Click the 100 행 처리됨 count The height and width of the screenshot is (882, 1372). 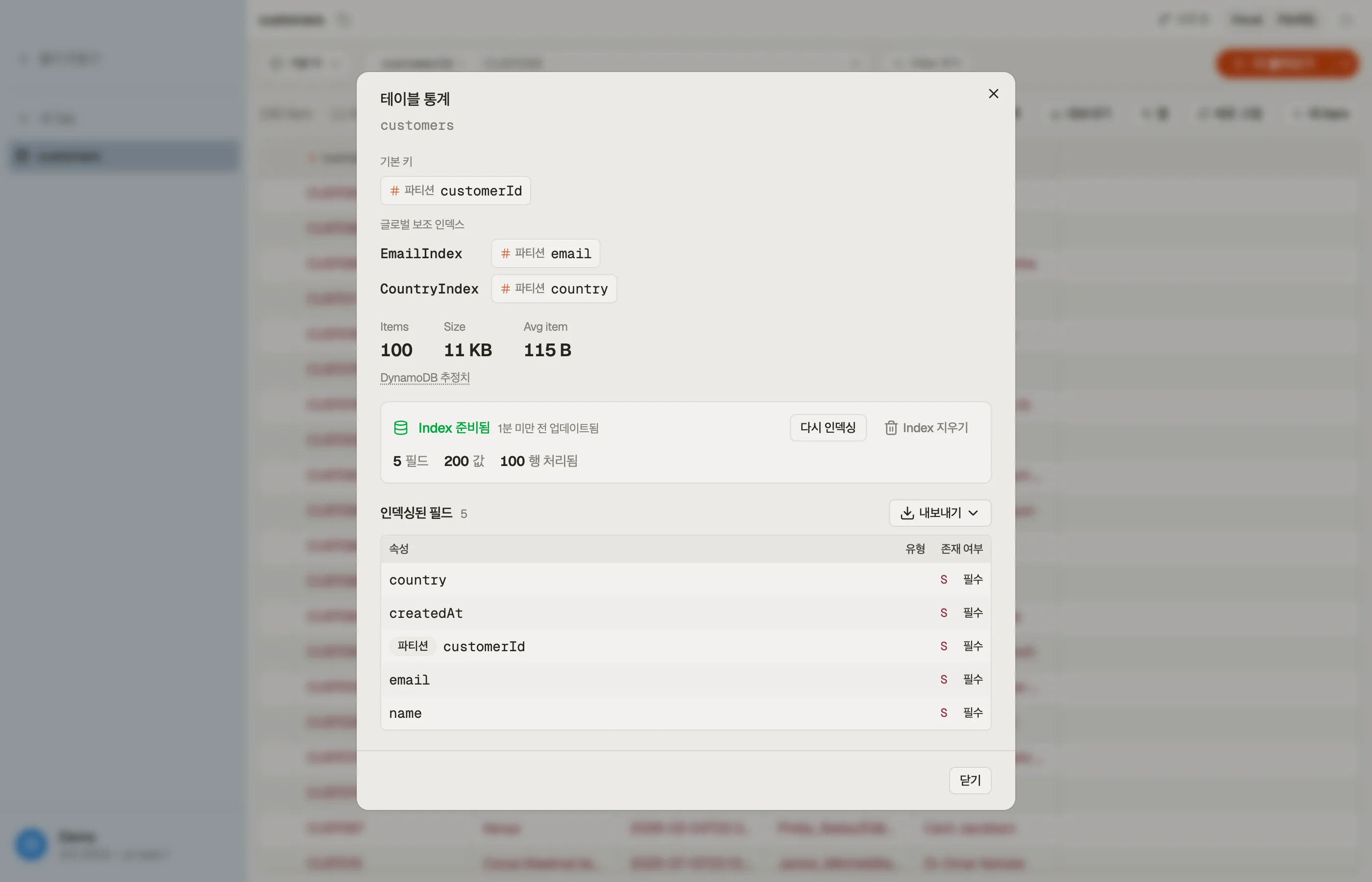coord(539,461)
